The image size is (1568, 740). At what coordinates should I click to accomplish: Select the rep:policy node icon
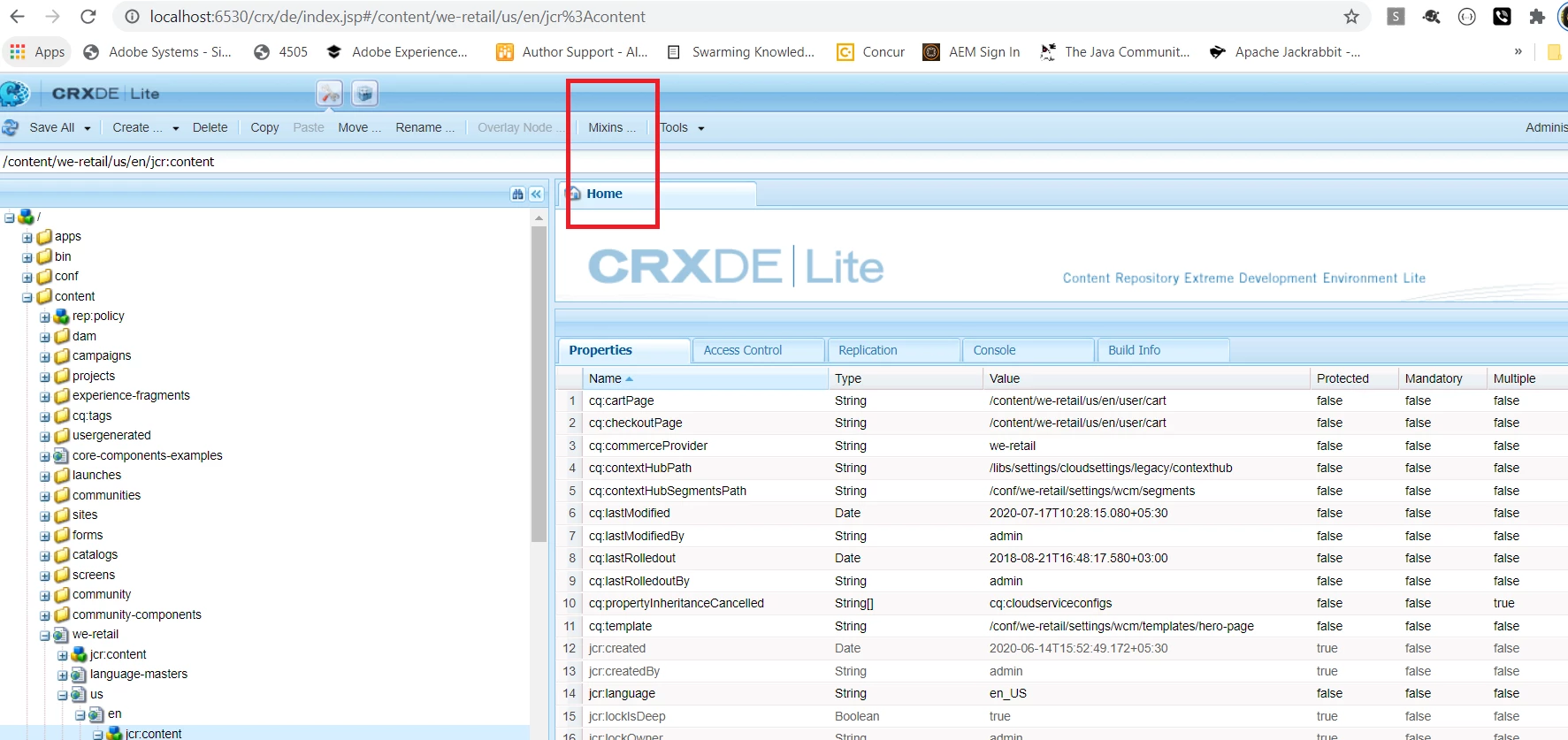62,317
